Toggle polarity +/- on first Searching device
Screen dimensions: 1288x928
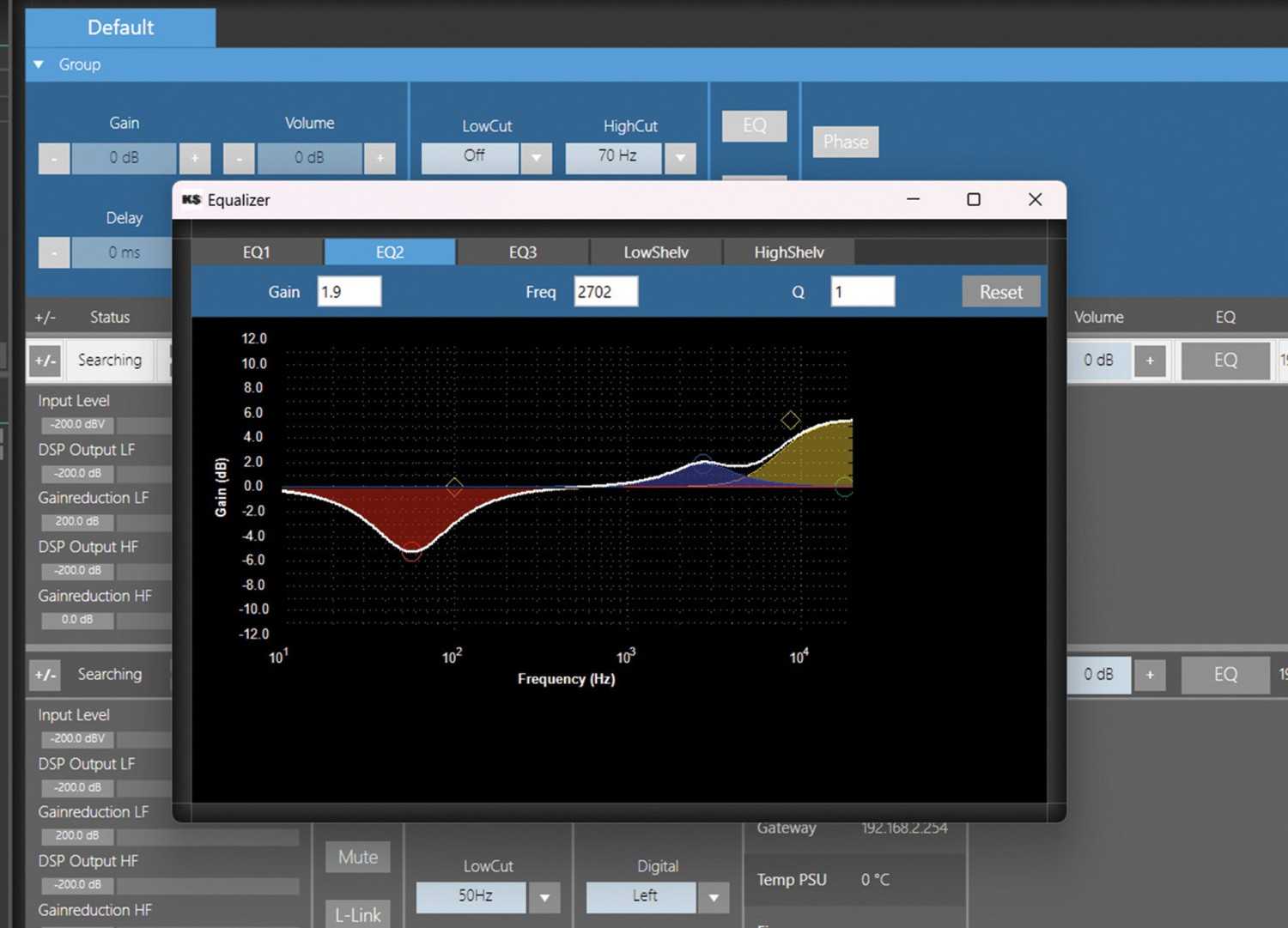coord(46,361)
